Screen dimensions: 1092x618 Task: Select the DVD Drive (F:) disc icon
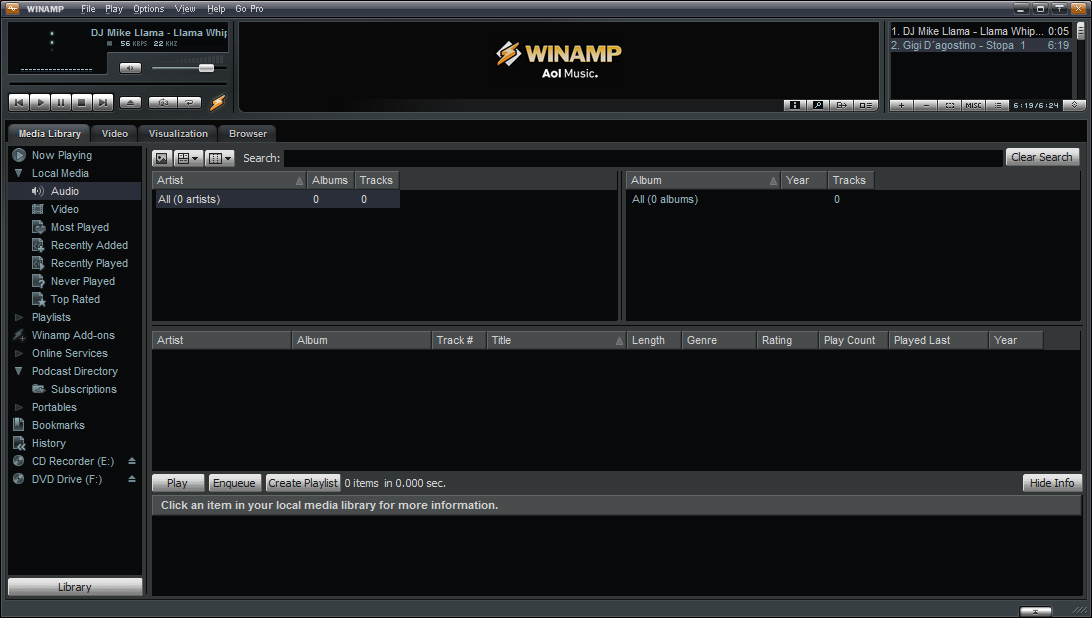[x=19, y=479]
